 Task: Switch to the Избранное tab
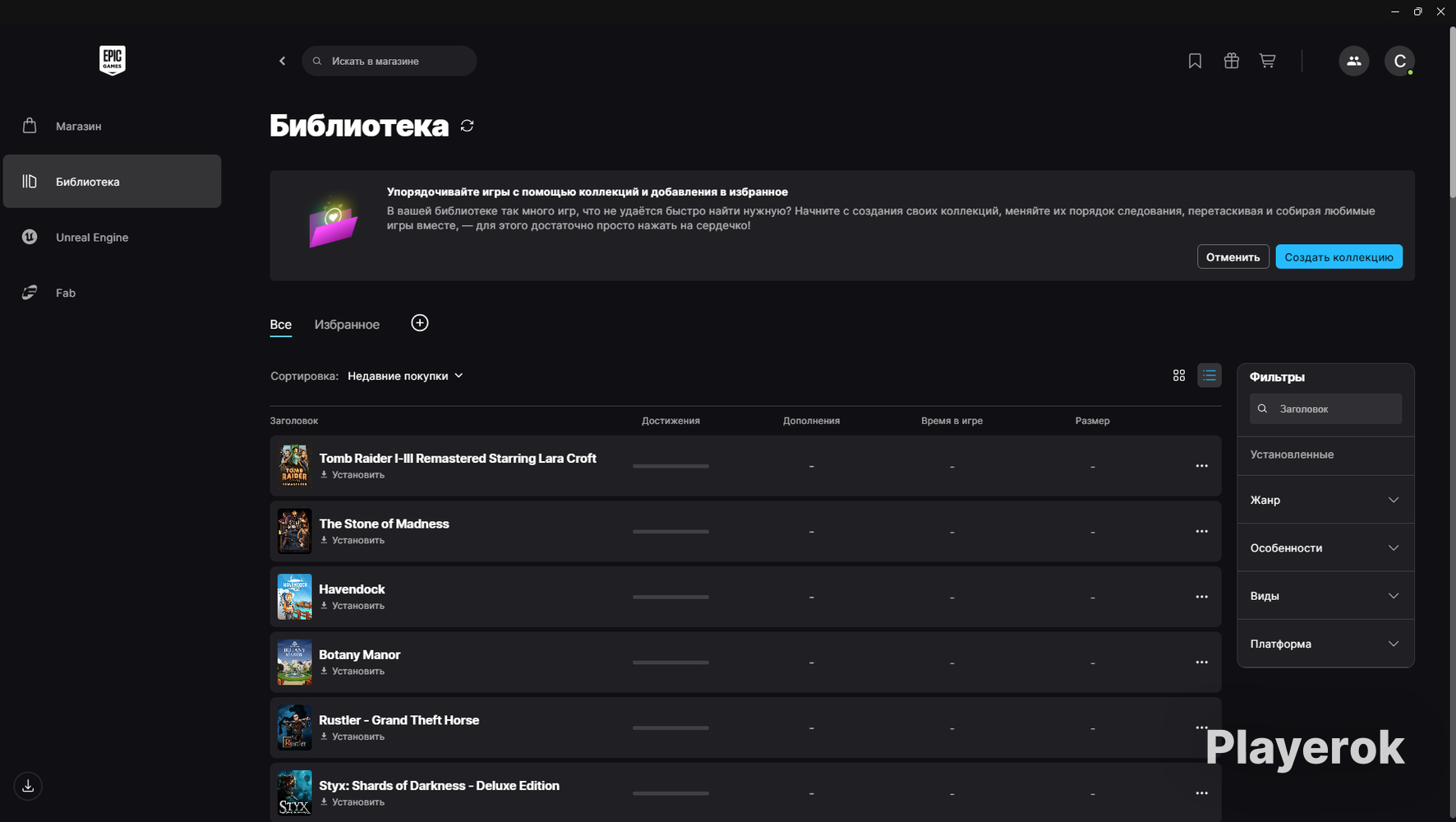pyautogui.click(x=347, y=325)
